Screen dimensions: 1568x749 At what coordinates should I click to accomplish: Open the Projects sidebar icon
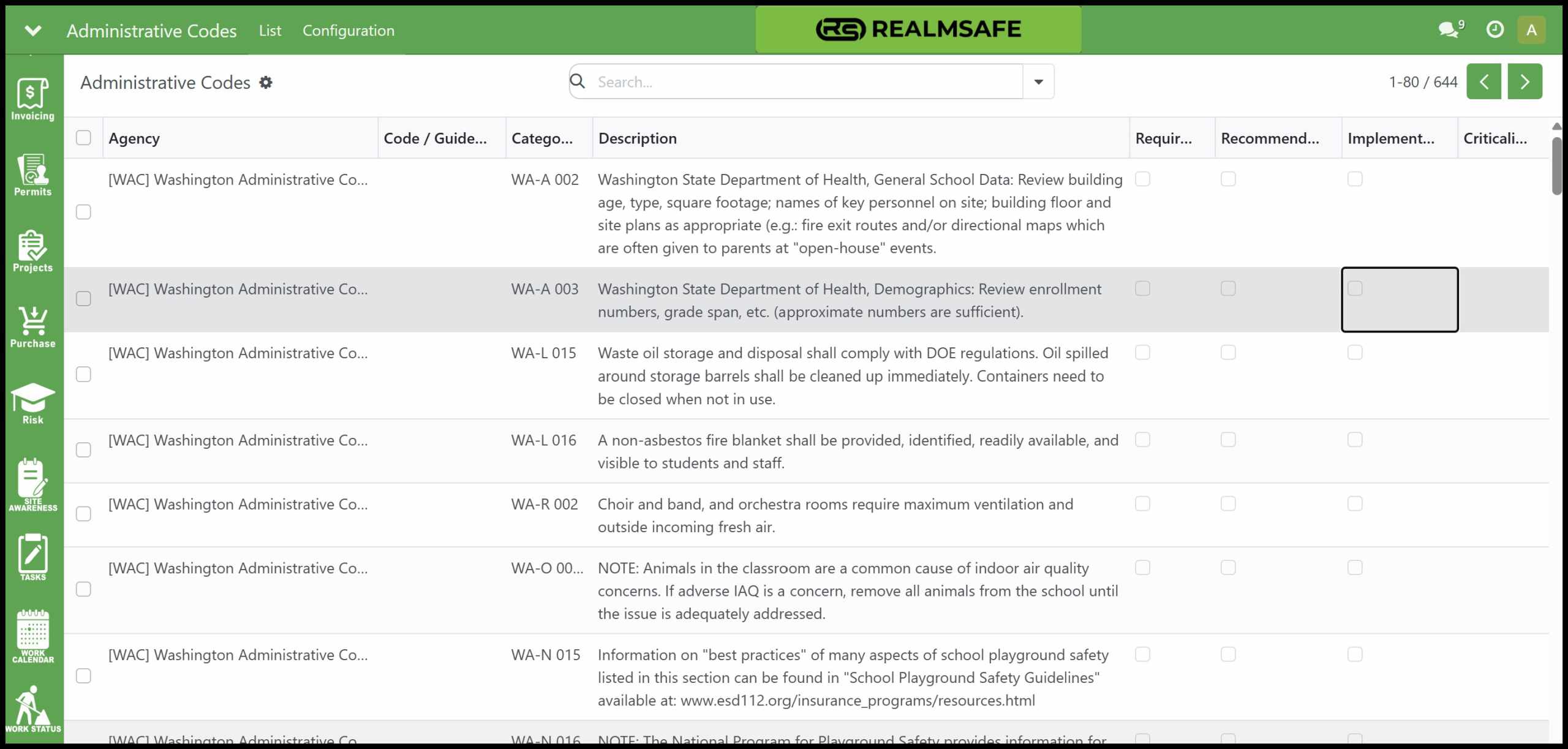click(32, 251)
